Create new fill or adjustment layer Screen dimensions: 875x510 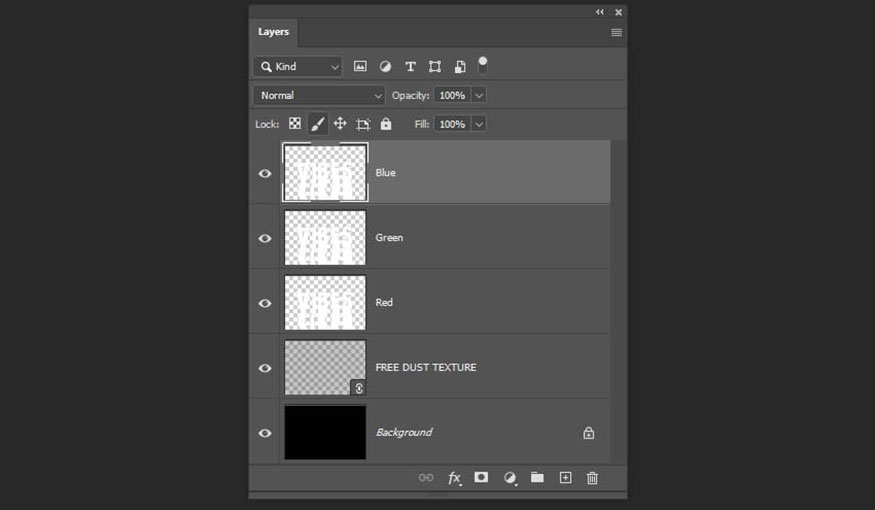(x=509, y=478)
